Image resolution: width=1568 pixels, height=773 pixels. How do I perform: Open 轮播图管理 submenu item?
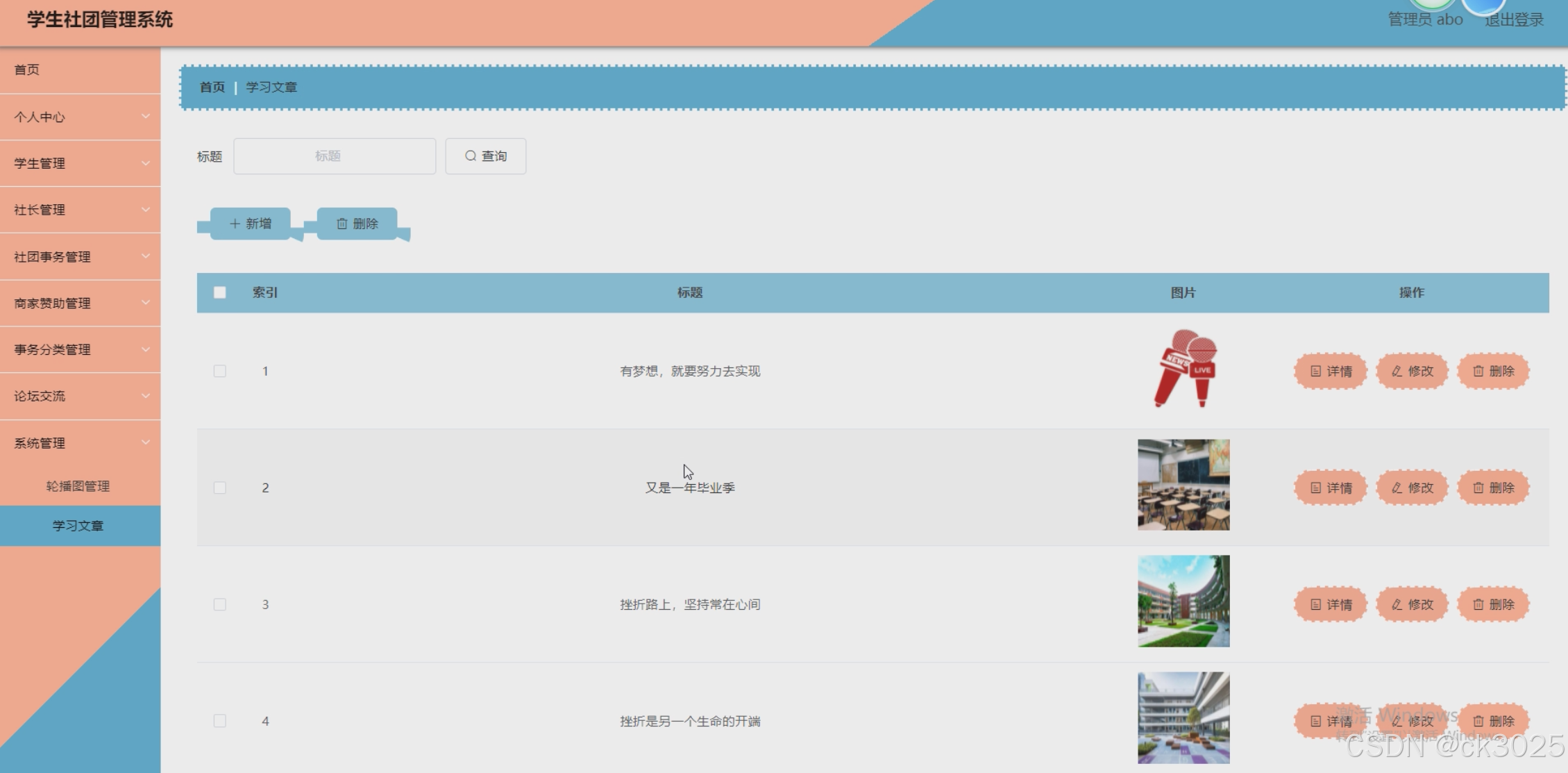coord(78,486)
